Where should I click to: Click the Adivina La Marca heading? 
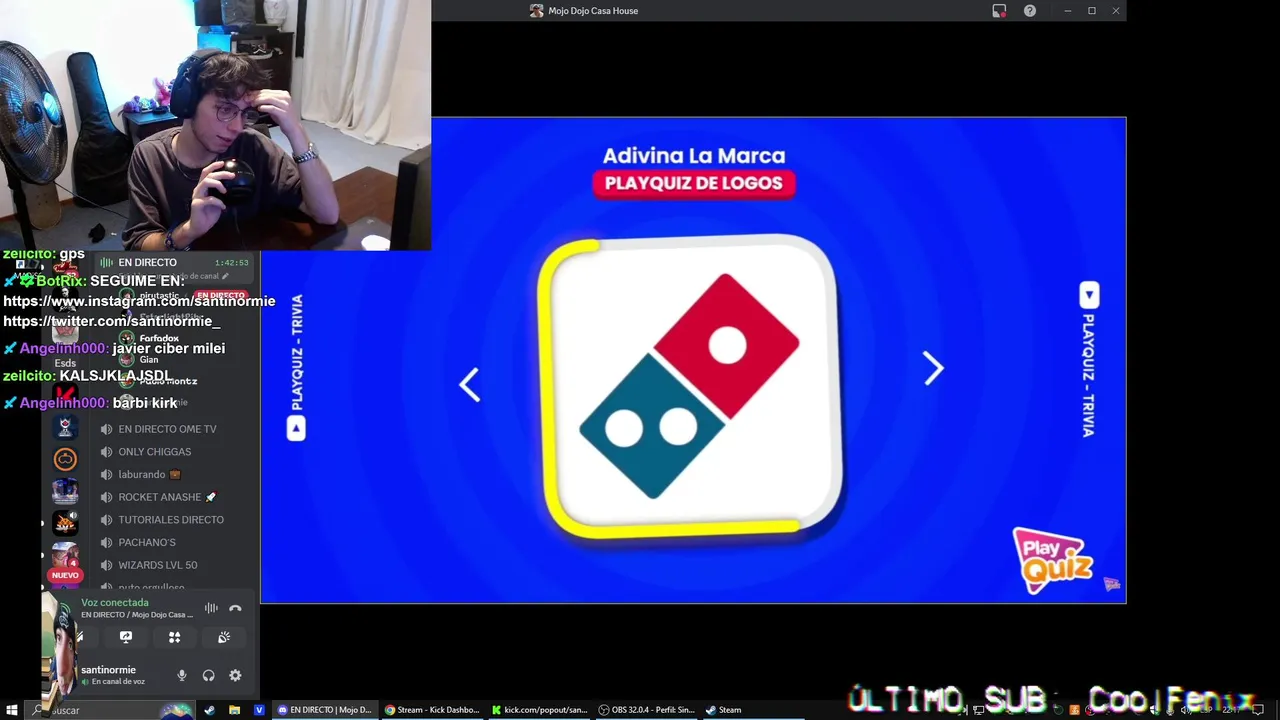click(x=694, y=156)
